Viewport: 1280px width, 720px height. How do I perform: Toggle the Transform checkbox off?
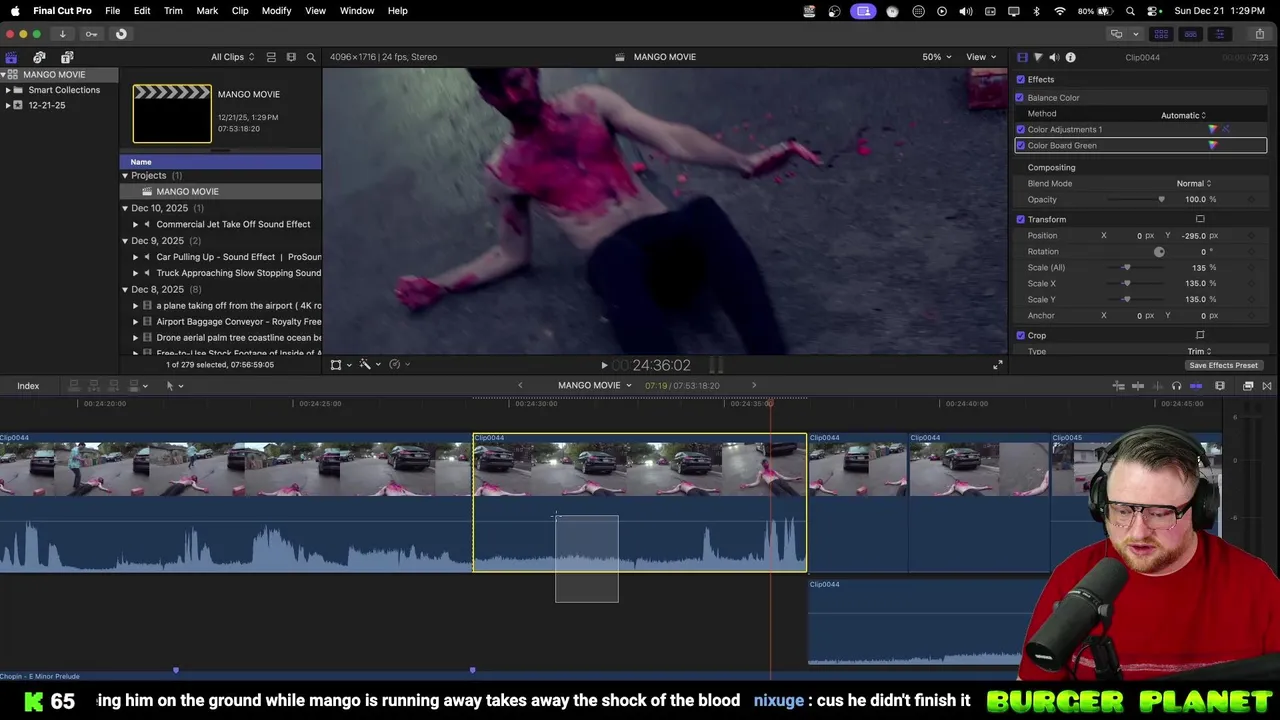1021,220
